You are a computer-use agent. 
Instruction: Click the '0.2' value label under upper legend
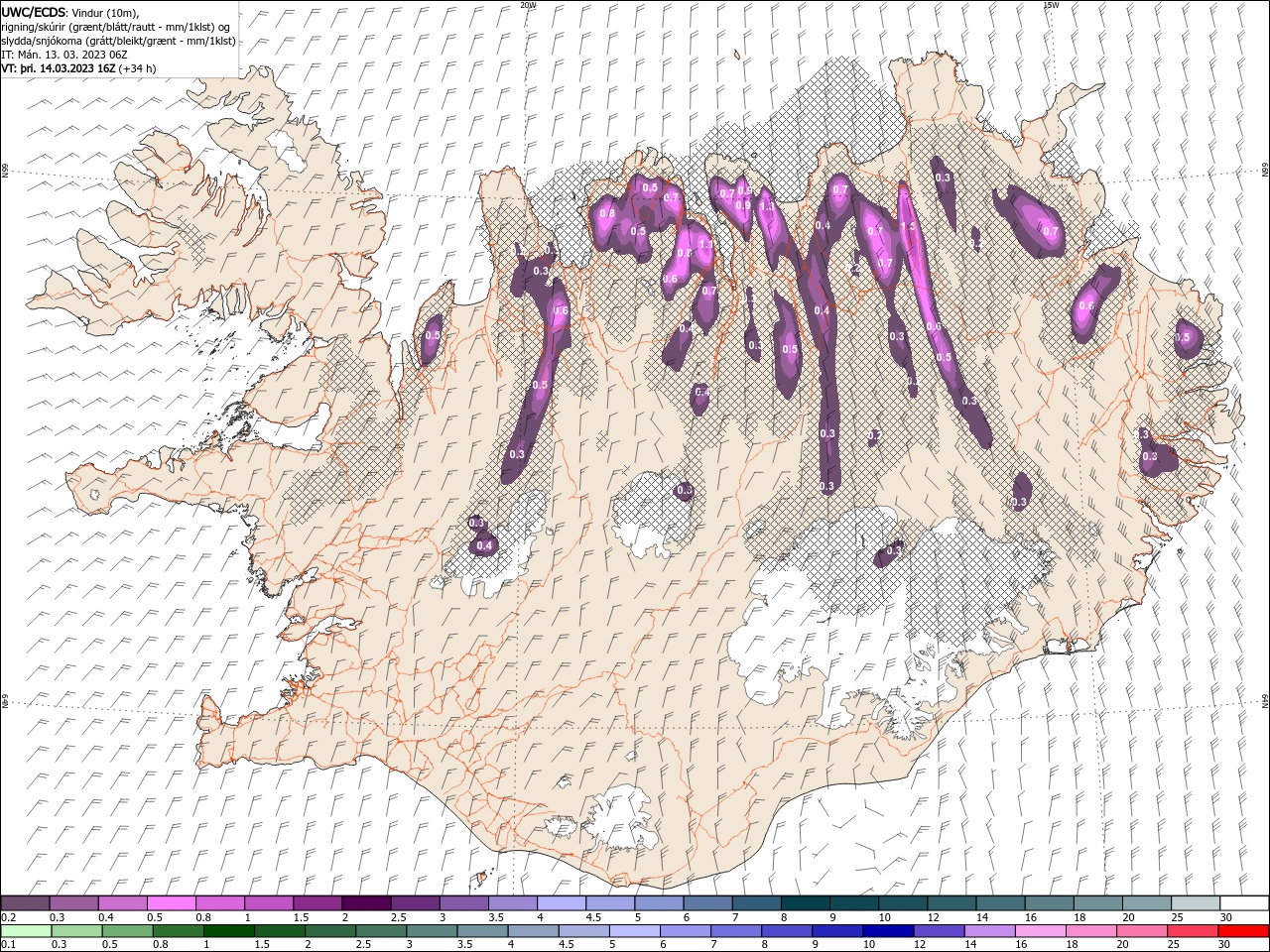[8, 917]
